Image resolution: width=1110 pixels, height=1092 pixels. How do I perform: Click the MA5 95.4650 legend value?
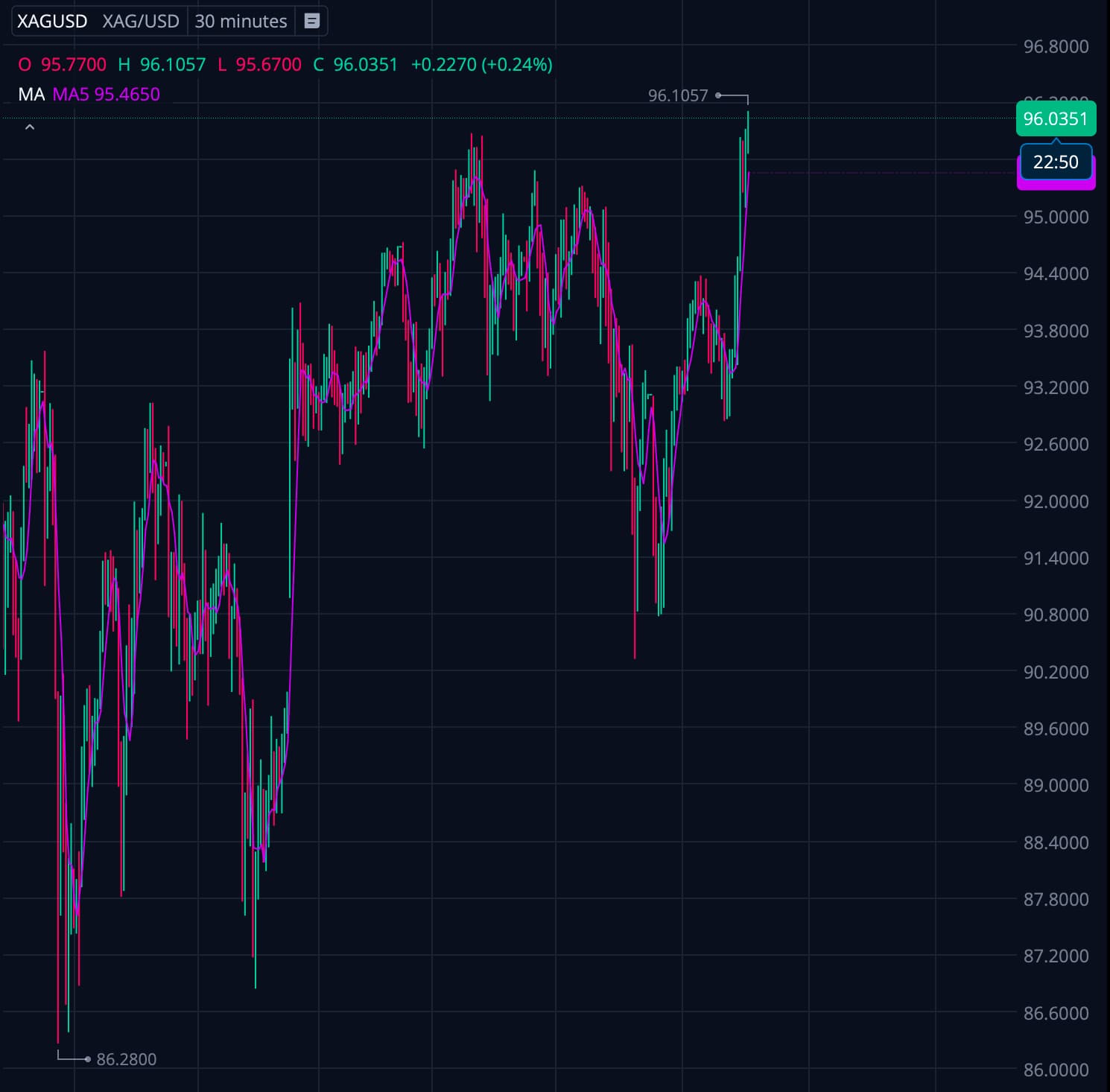(x=106, y=94)
